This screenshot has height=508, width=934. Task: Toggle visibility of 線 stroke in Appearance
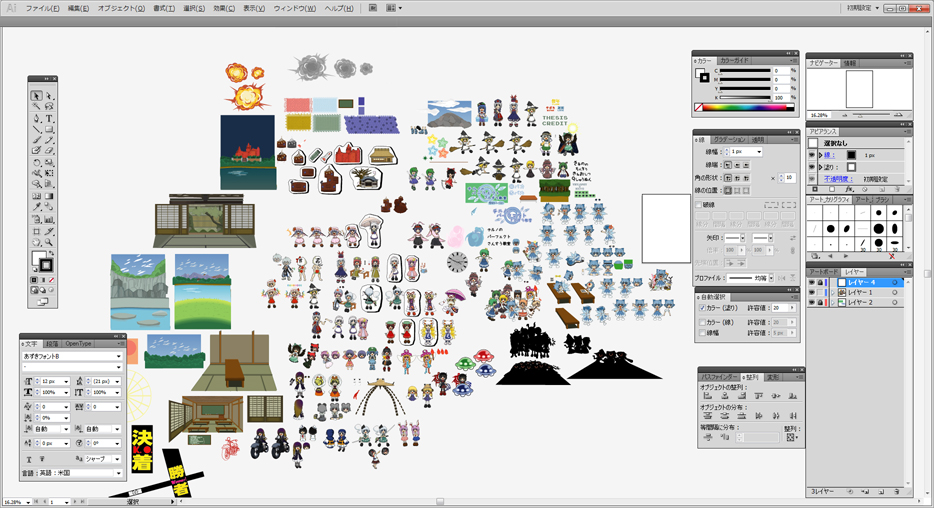(x=812, y=155)
